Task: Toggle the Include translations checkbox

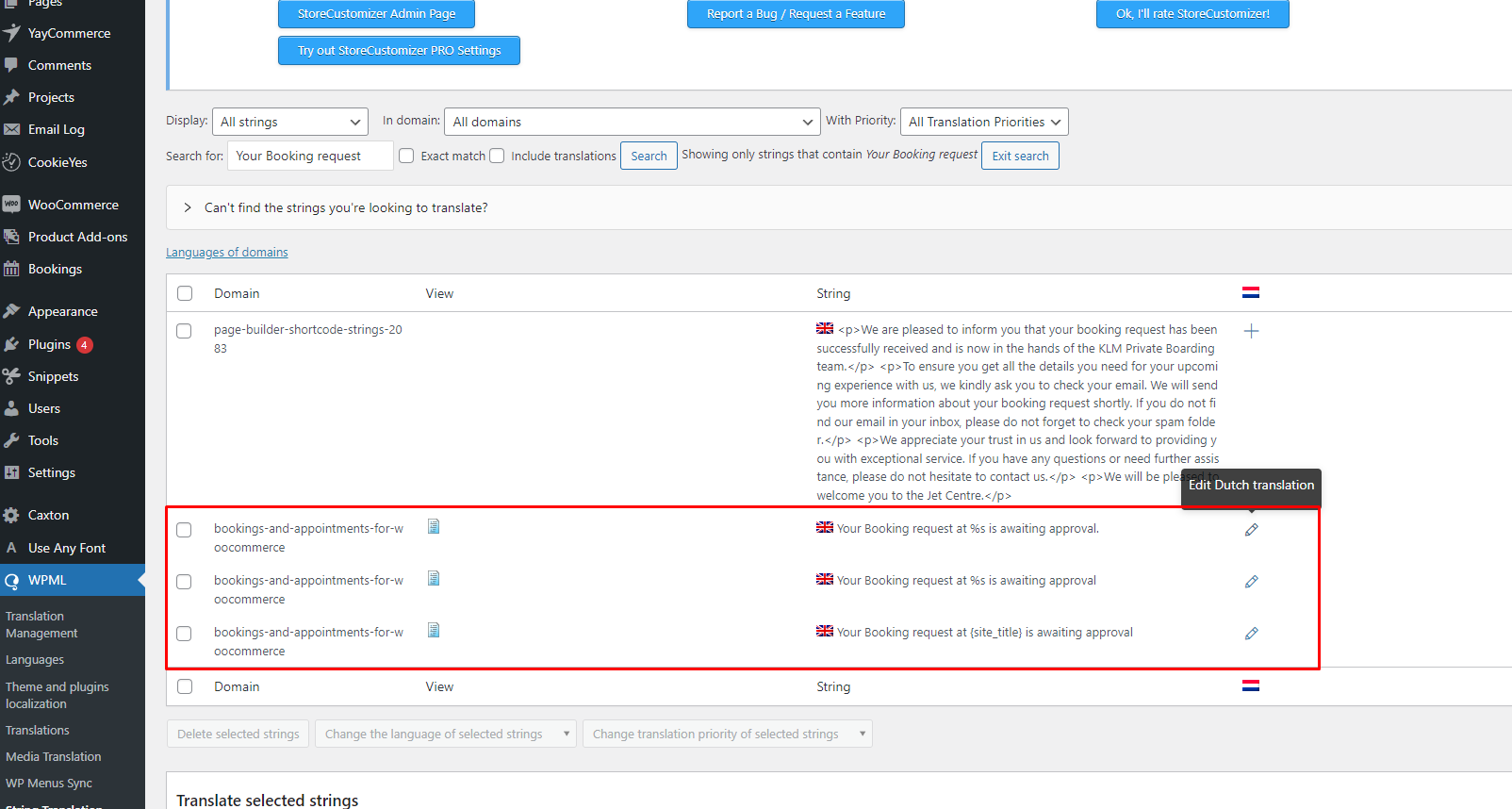Action: pos(497,156)
